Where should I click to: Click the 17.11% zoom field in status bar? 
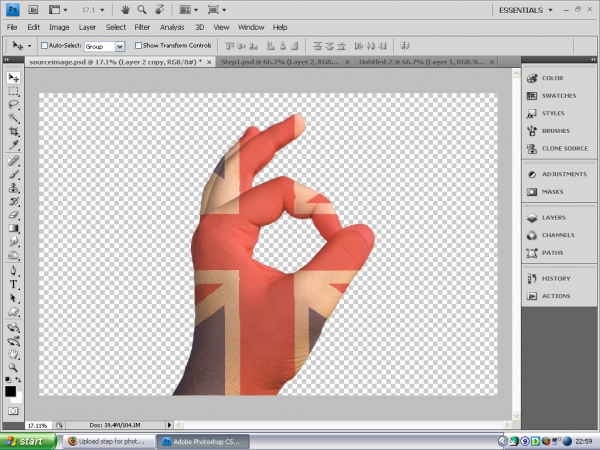click(x=38, y=425)
